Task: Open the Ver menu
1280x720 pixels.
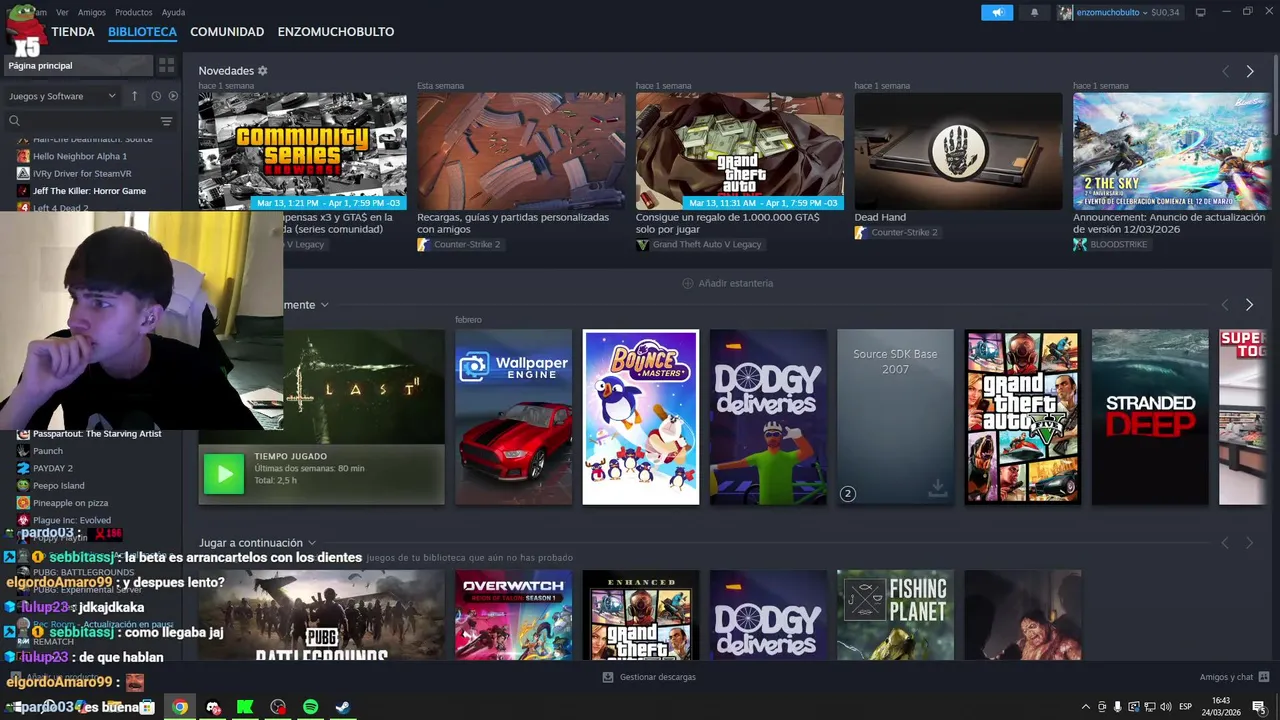Action: [63, 12]
